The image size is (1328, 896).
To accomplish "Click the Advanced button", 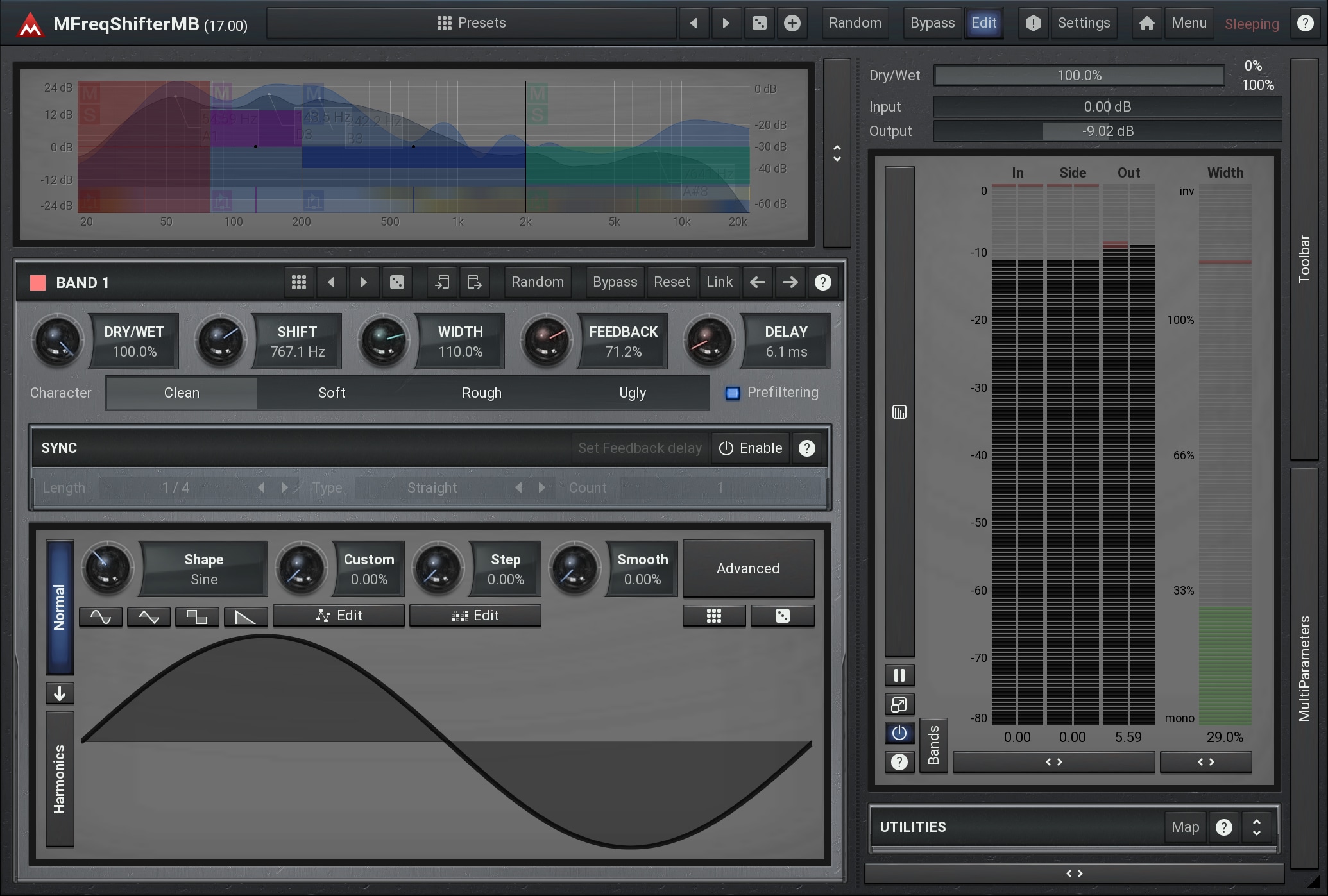I will point(748,568).
